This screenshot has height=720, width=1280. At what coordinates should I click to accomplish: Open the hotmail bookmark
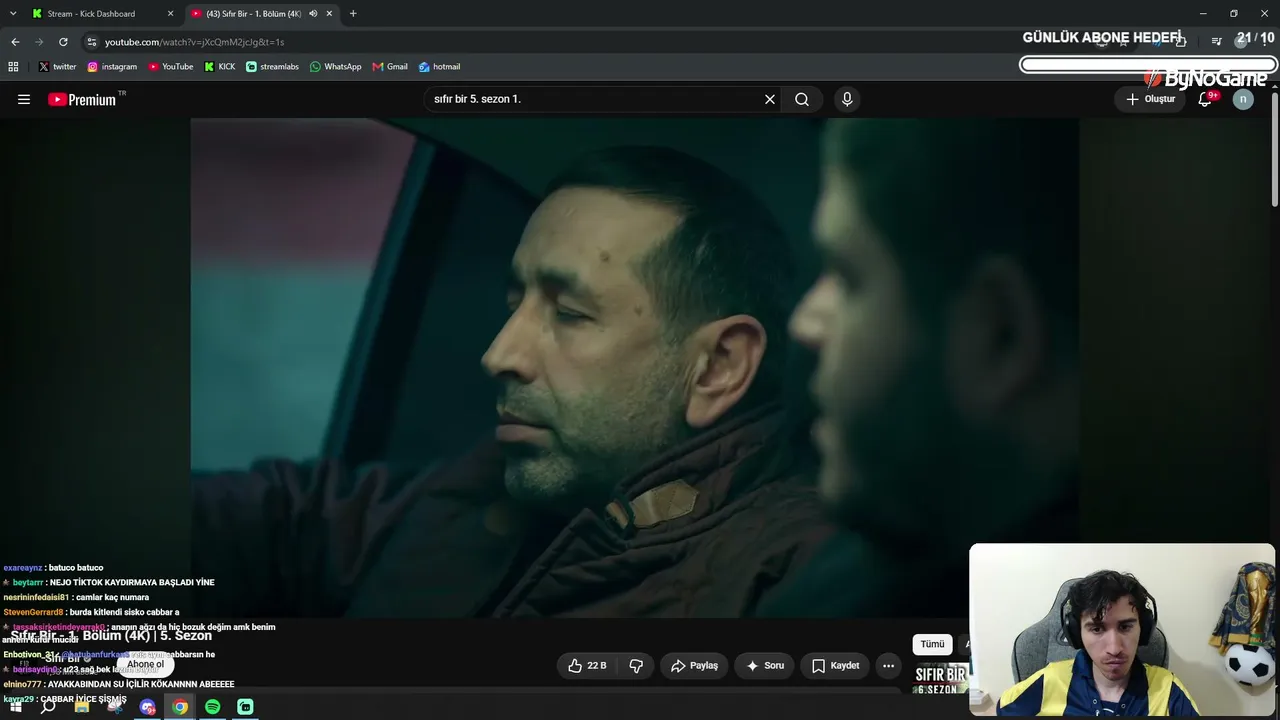tap(440, 67)
